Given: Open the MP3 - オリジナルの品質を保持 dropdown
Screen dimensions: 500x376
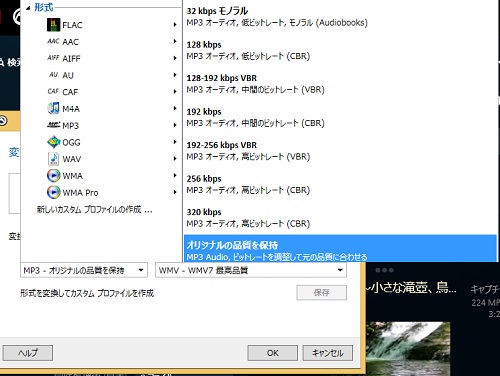Looking at the screenshot, I should click(x=84, y=270).
